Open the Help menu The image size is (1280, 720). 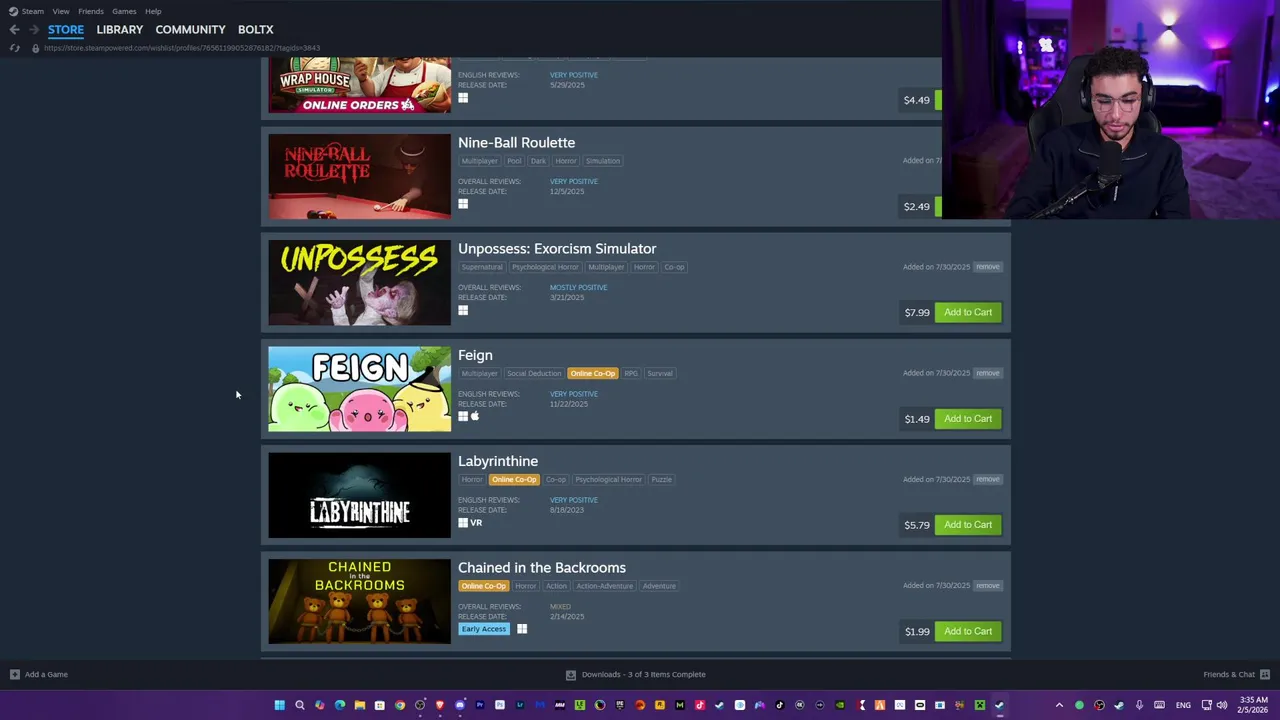tap(153, 11)
